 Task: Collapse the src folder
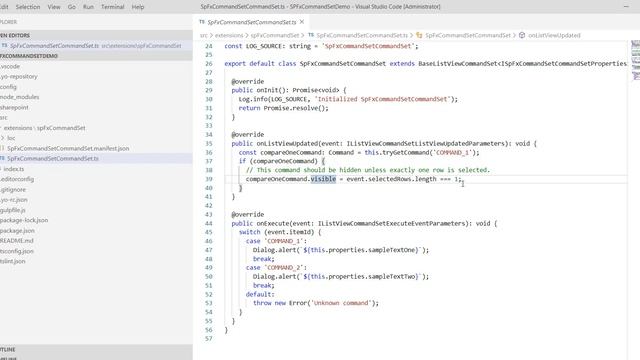pos(4,118)
